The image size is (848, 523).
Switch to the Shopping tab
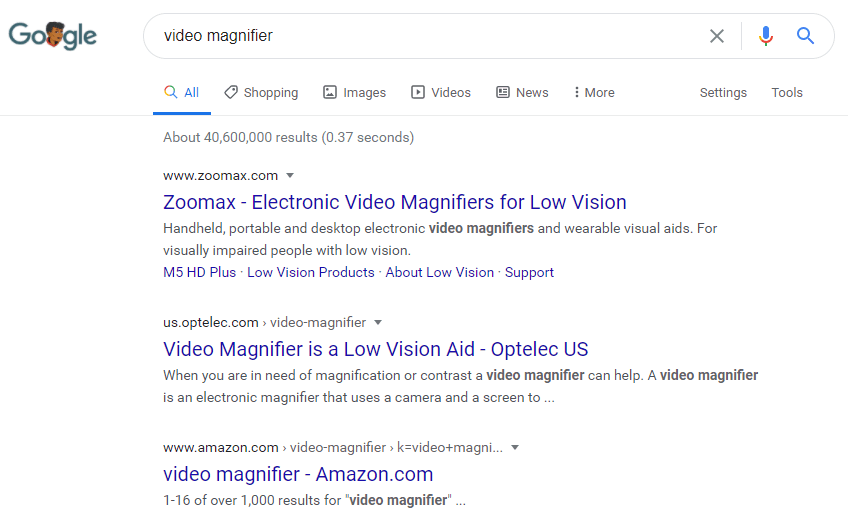pyautogui.click(x=261, y=92)
